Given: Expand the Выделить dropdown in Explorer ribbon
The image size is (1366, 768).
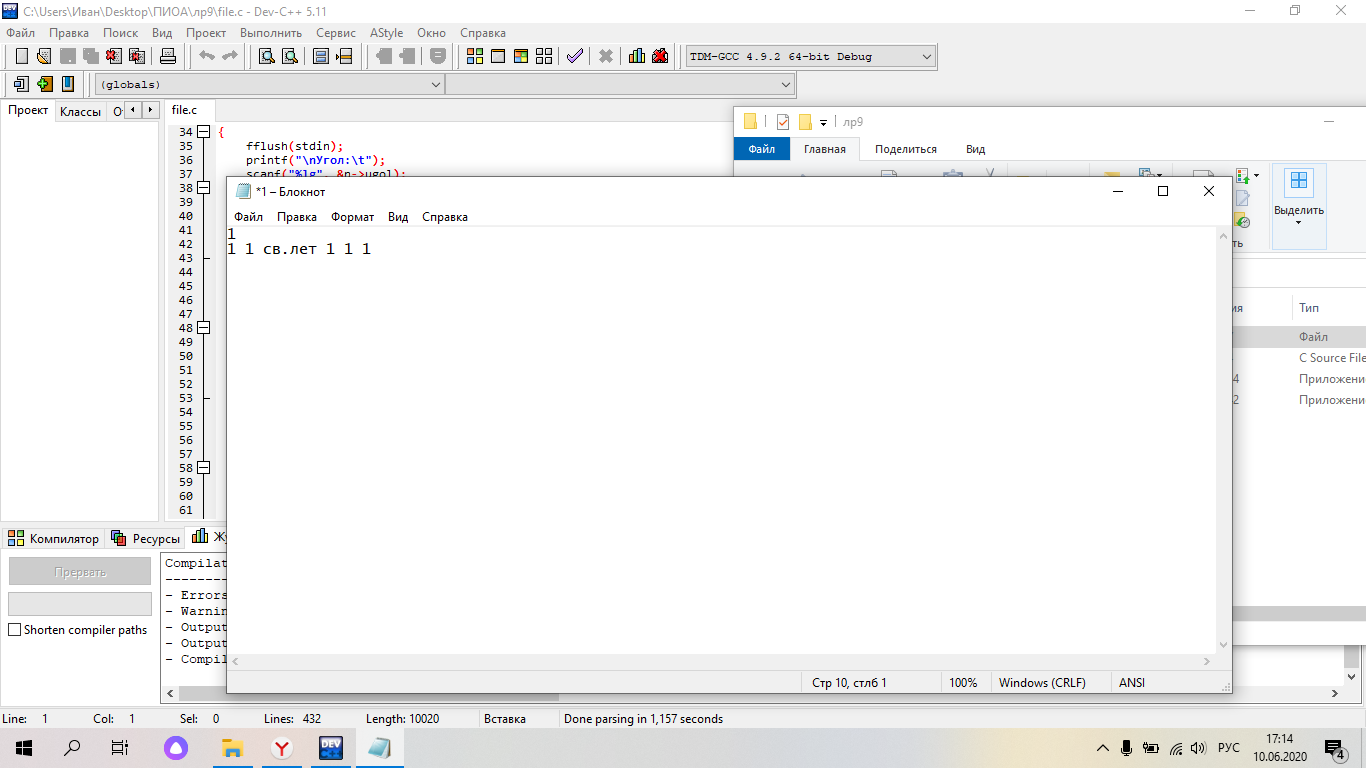Looking at the screenshot, I should pyautogui.click(x=1299, y=222).
